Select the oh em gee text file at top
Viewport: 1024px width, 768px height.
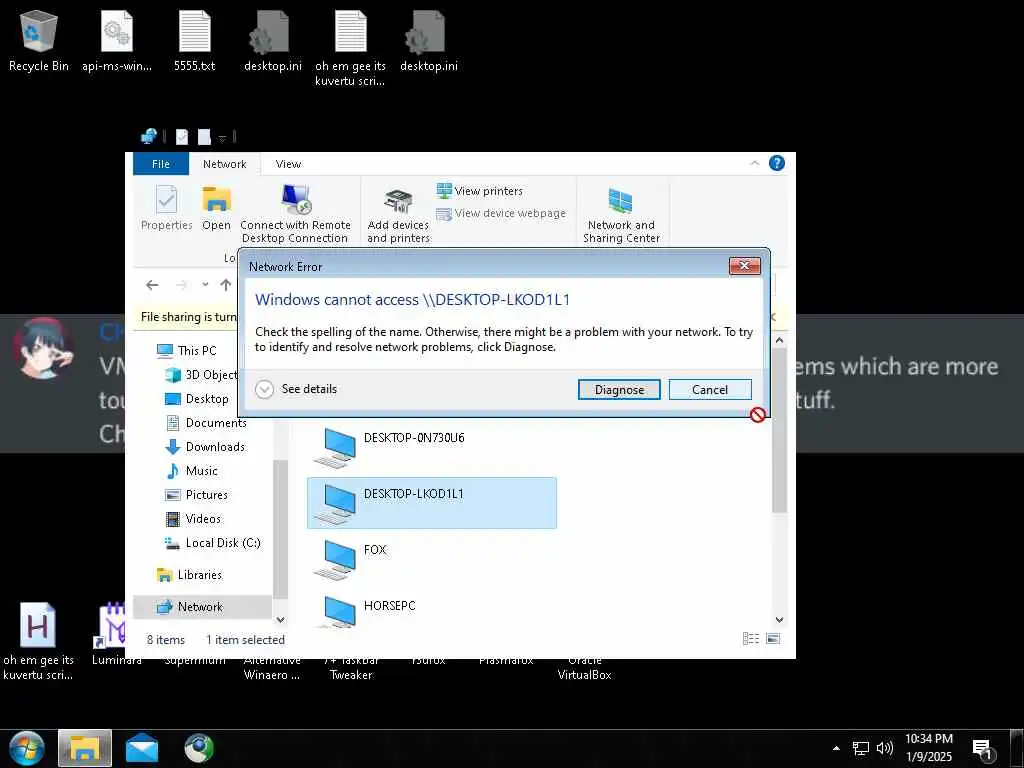point(351,48)
